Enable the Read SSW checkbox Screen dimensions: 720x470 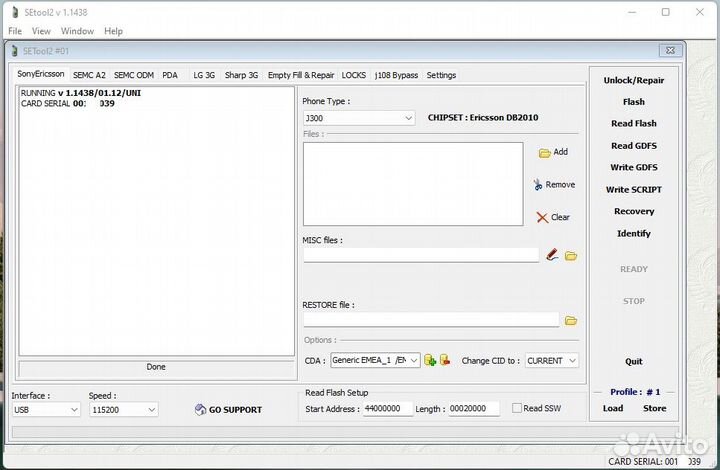click(x=517, y=408)
